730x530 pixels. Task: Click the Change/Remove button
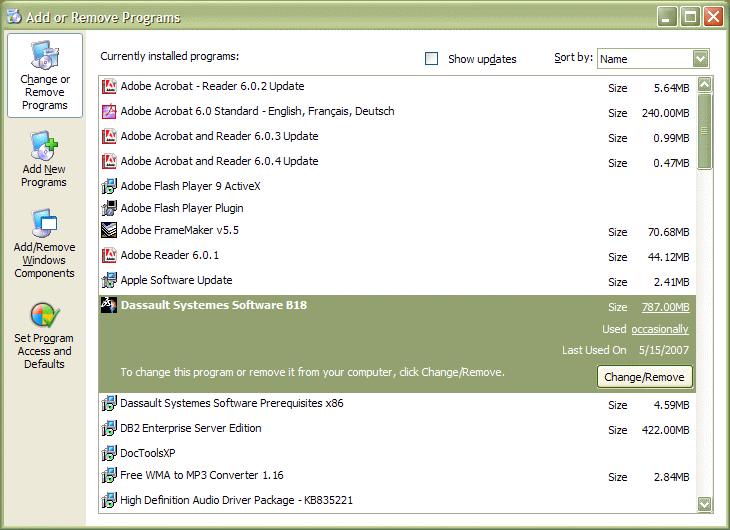[x=644, y=377]
